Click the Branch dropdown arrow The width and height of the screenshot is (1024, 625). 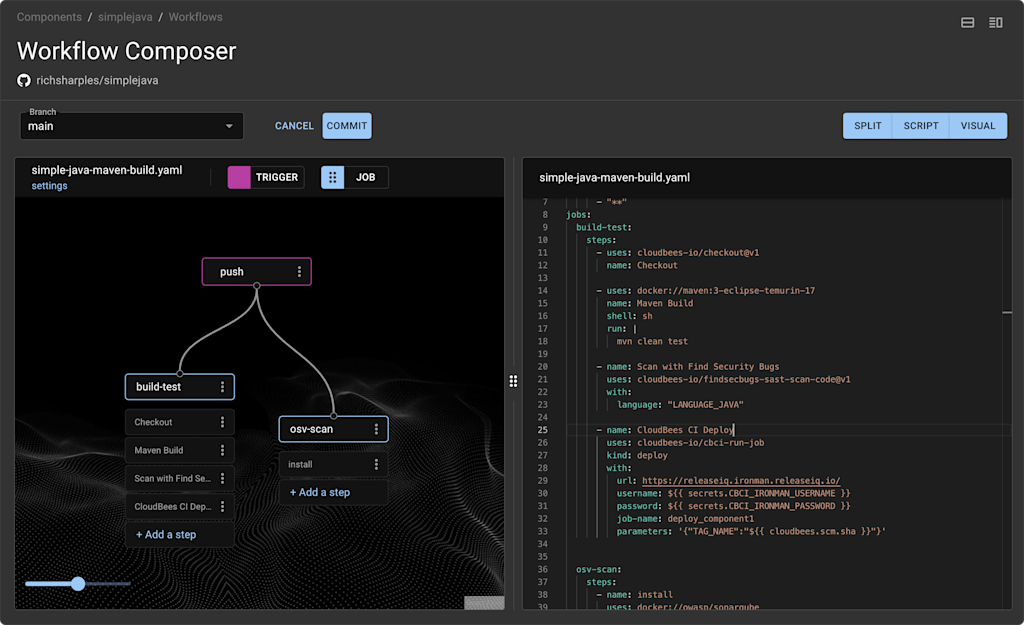[x=229, y=126]
